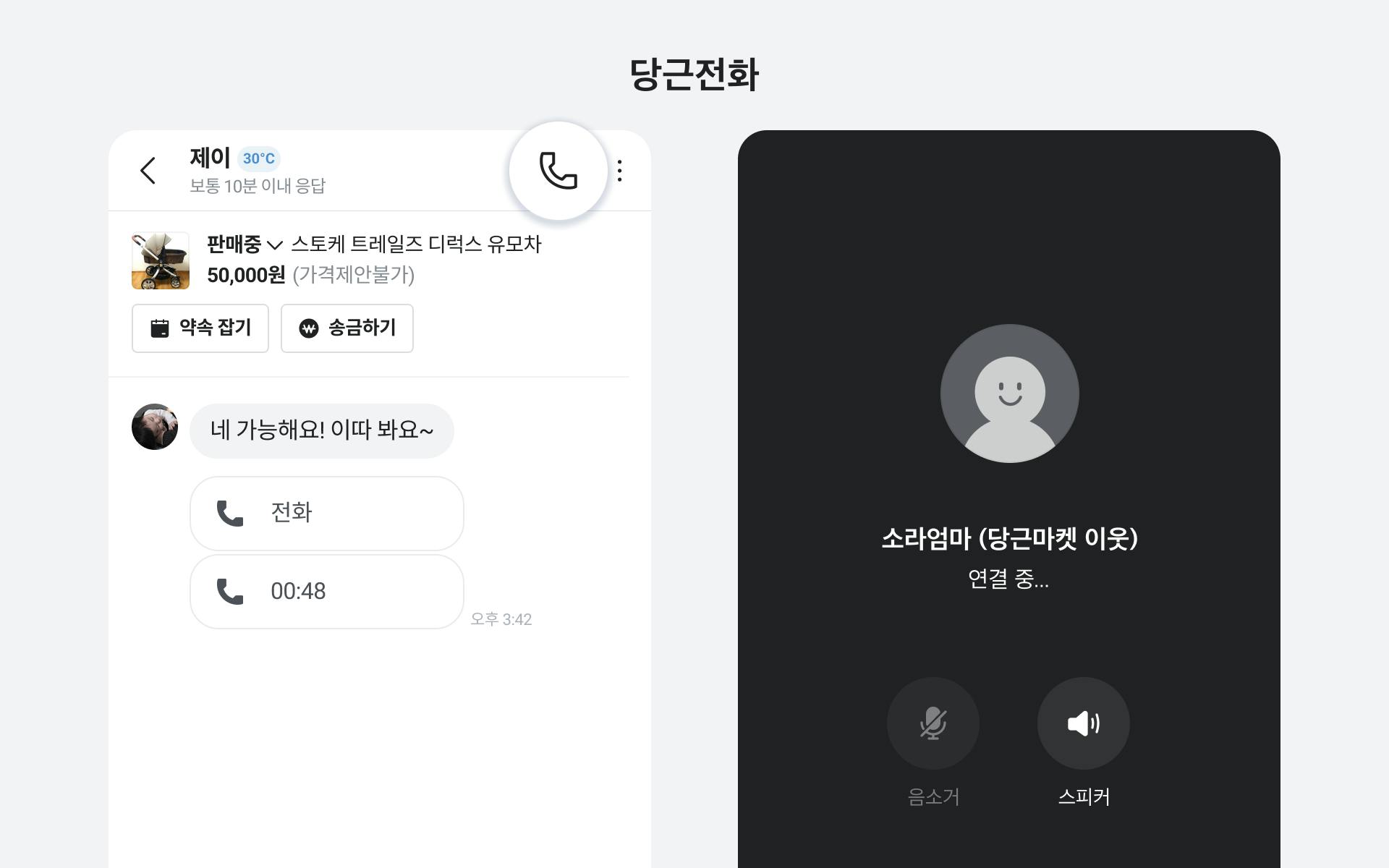Tap the 제이 sender profile photo

155,427
